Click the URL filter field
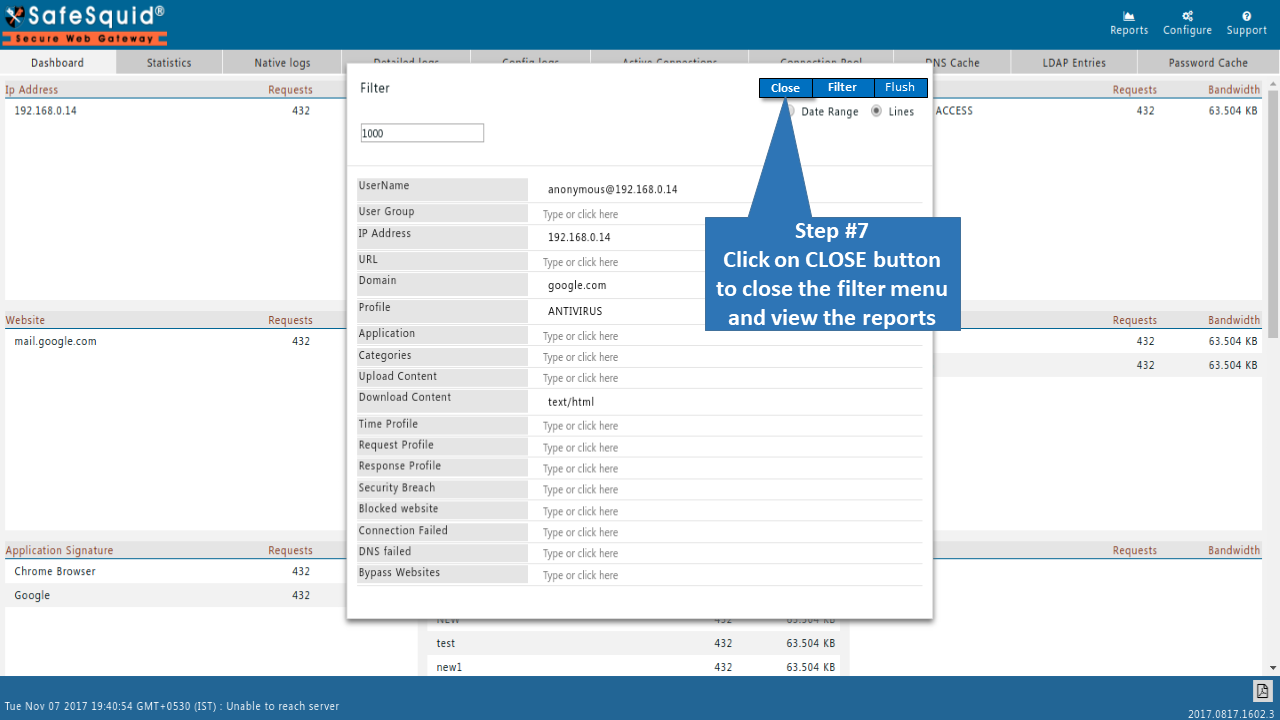 [730, 262]
